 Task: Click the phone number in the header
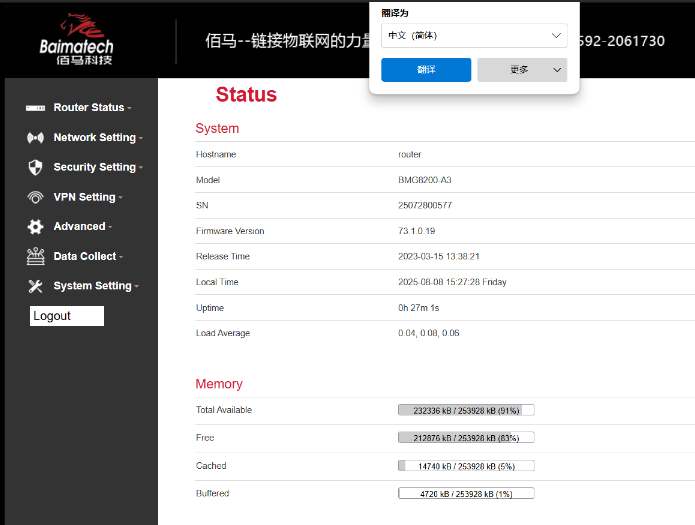(621, 41)
